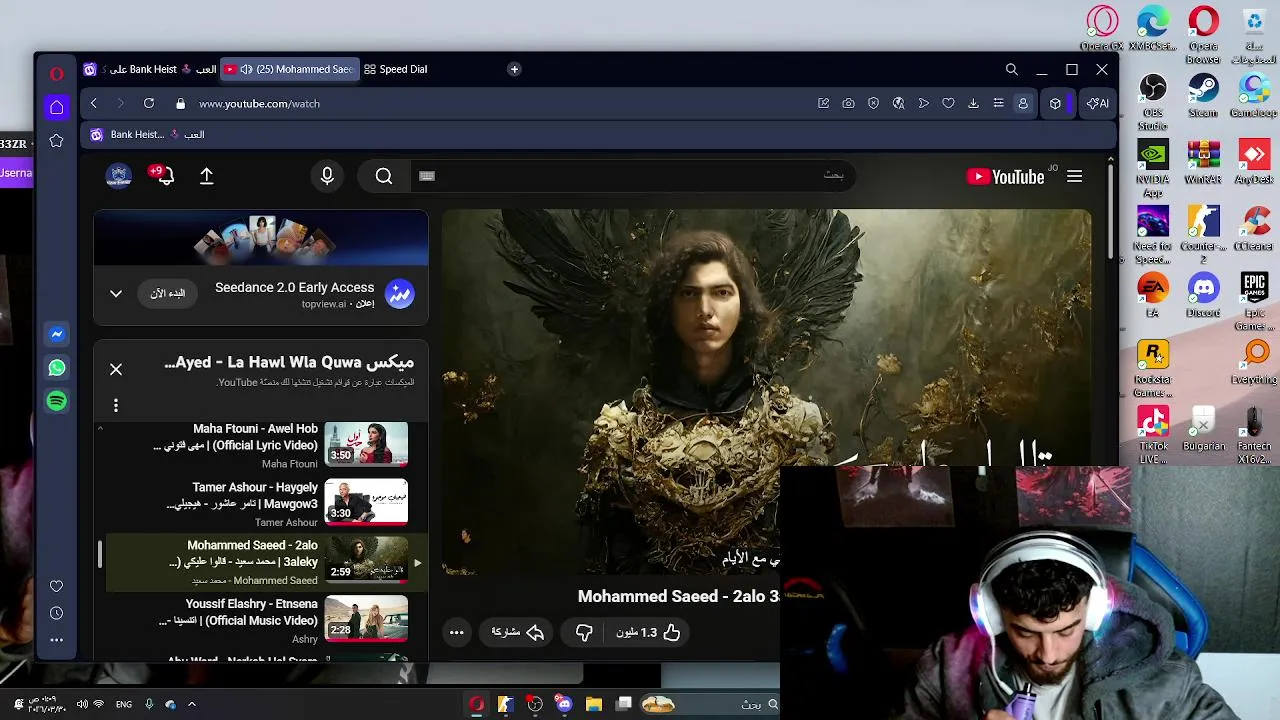Dislike the video

[x=584, y=632]
